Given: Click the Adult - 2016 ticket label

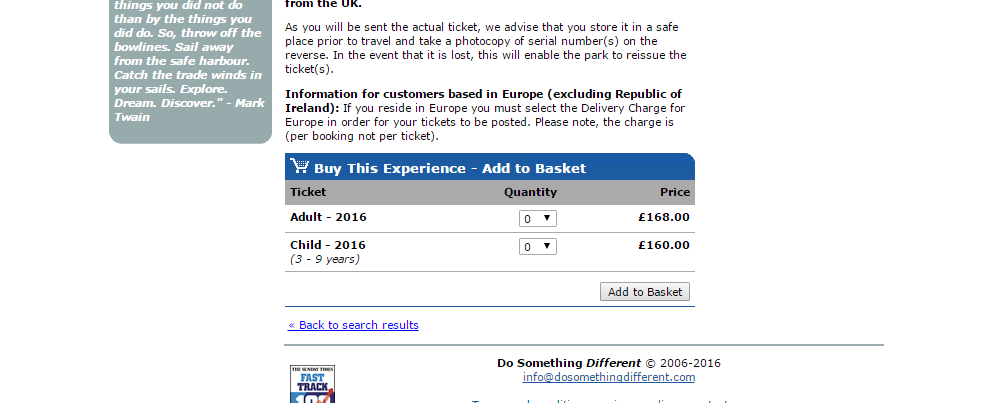Looking at the screenshot, I should click(328, 217).
